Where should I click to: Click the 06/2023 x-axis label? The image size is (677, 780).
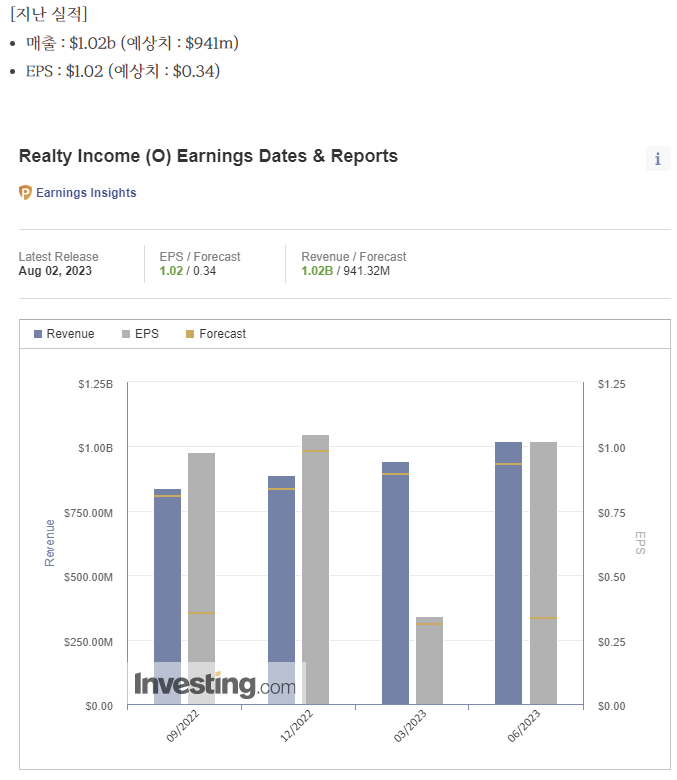point(524,726)
